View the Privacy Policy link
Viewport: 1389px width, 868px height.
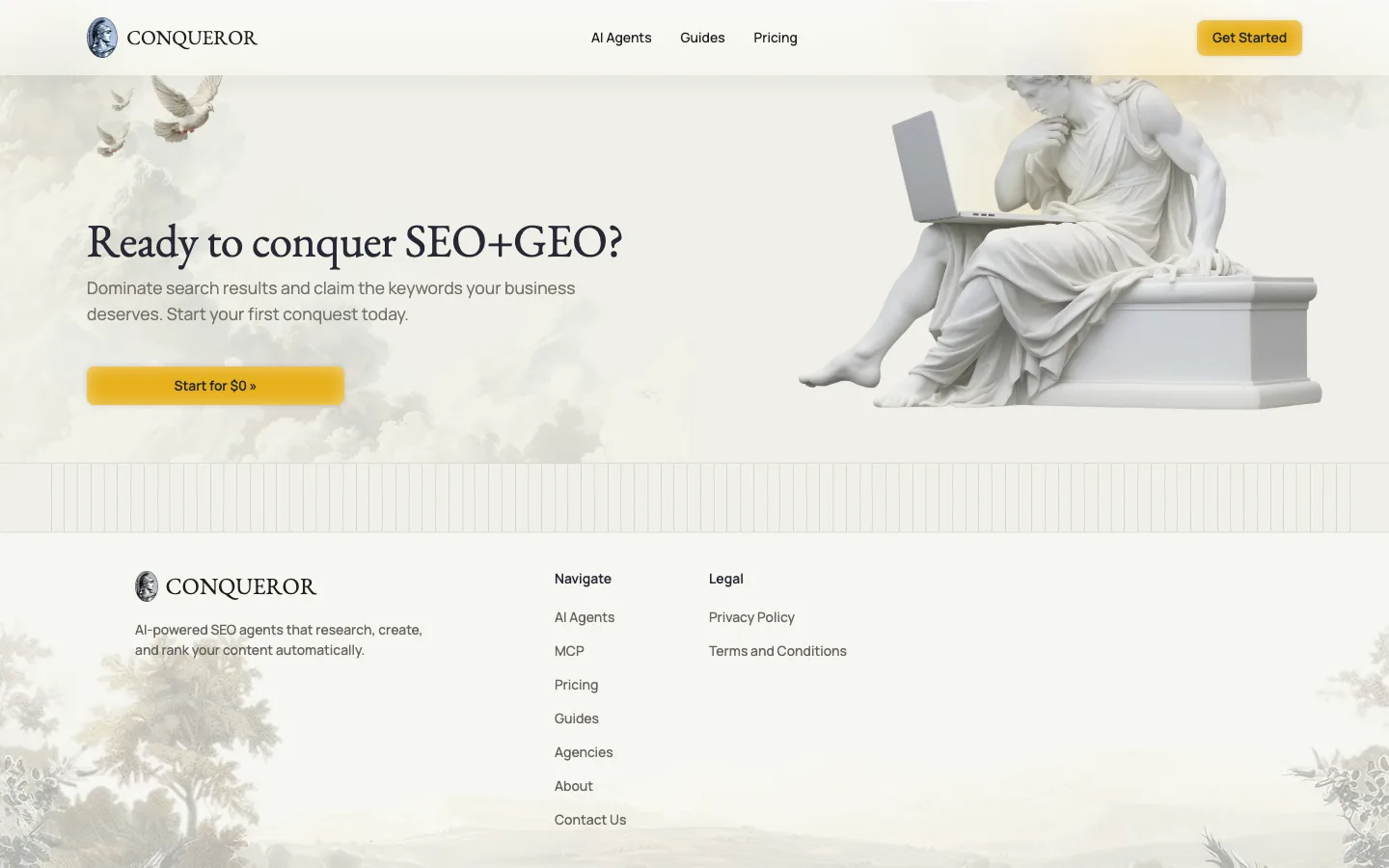751,617
